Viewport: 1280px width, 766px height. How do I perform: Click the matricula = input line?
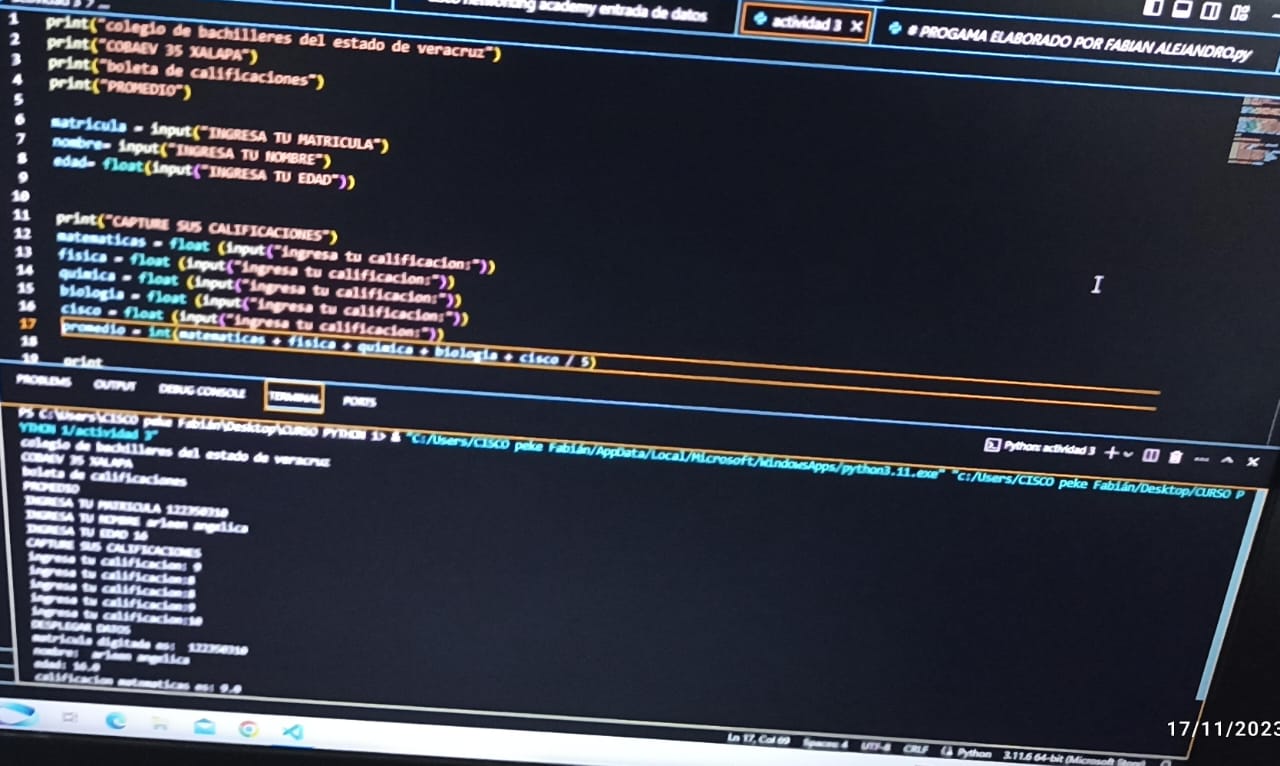(x=219, y=136)
